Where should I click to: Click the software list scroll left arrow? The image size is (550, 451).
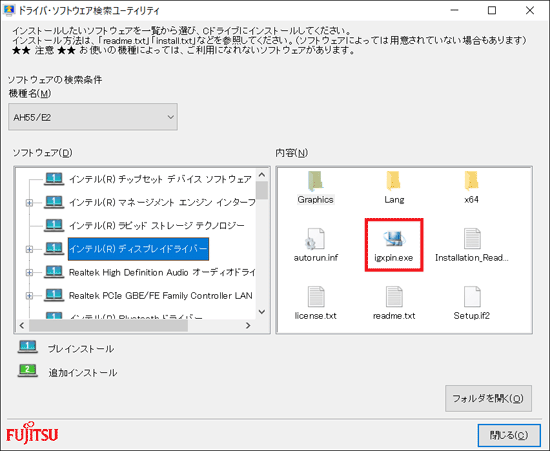22,325
